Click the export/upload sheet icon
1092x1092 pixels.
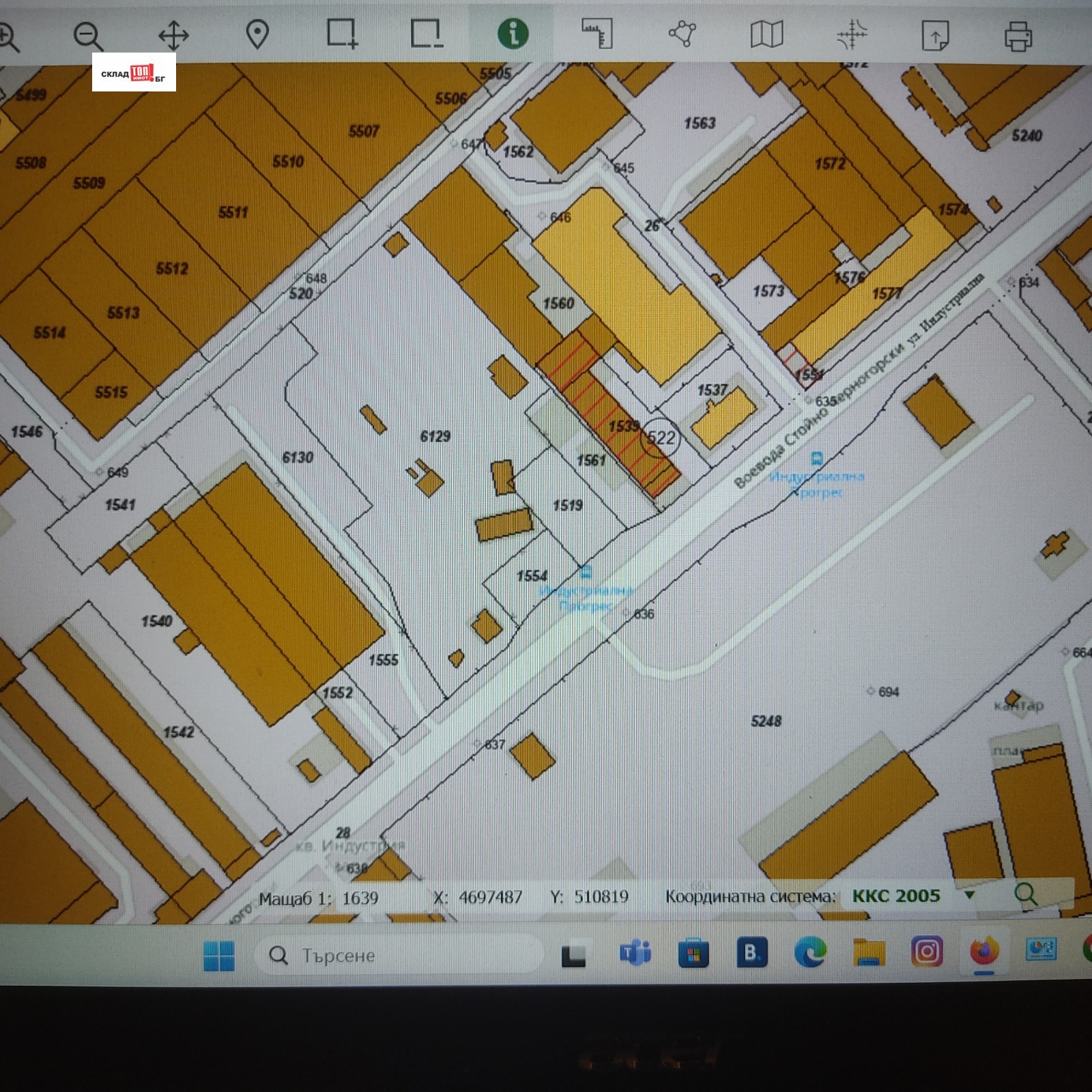pyautogui.click(x=935, y=35)
